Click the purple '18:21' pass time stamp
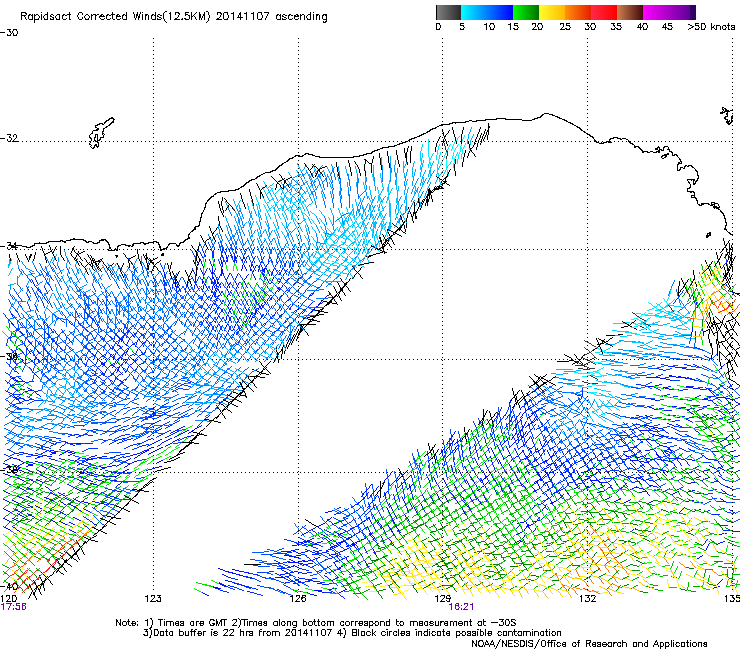Viewport: 740px width, 650px height. (x=461, y=607)
